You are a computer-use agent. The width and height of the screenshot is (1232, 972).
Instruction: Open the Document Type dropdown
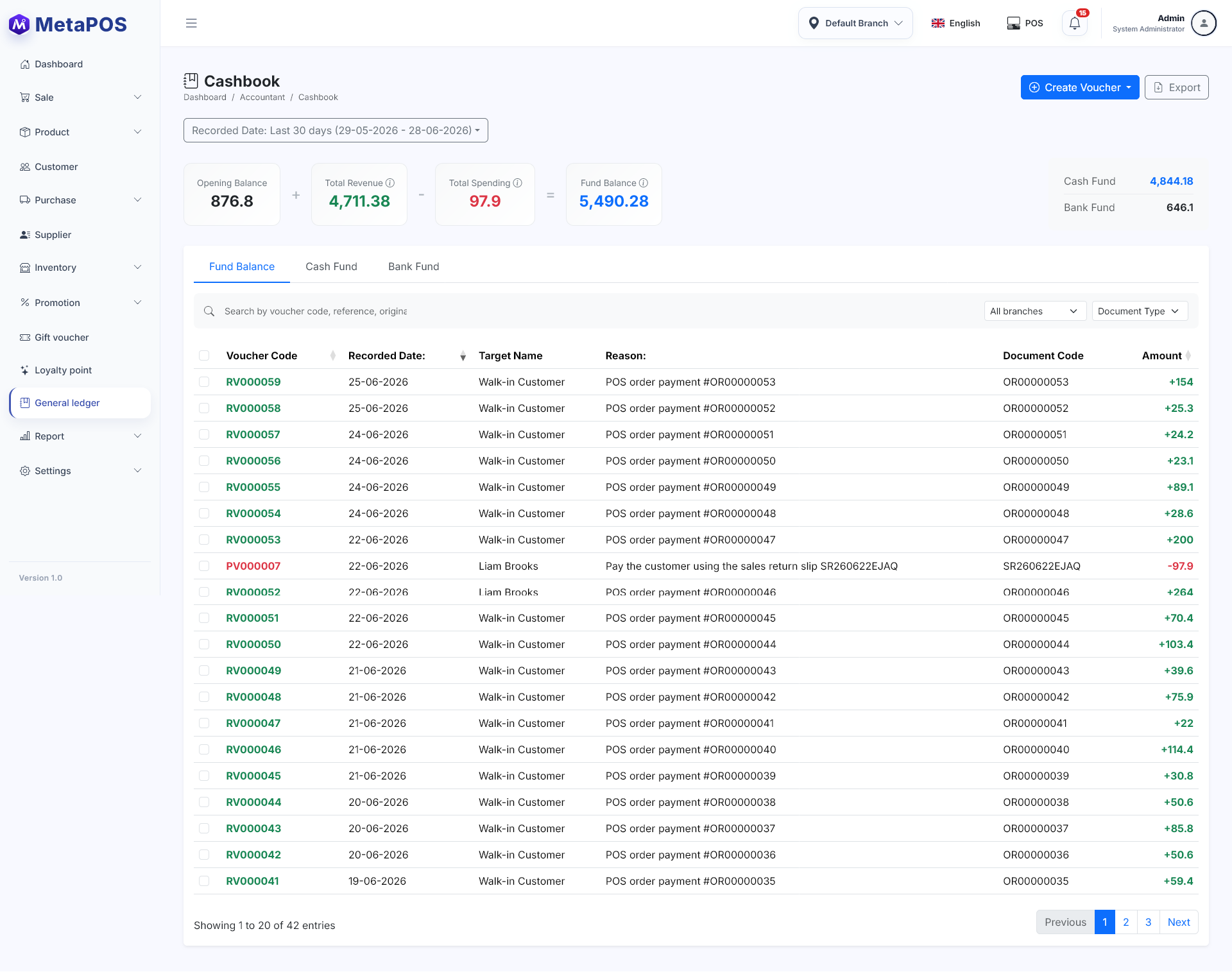tap(1140, 311)
